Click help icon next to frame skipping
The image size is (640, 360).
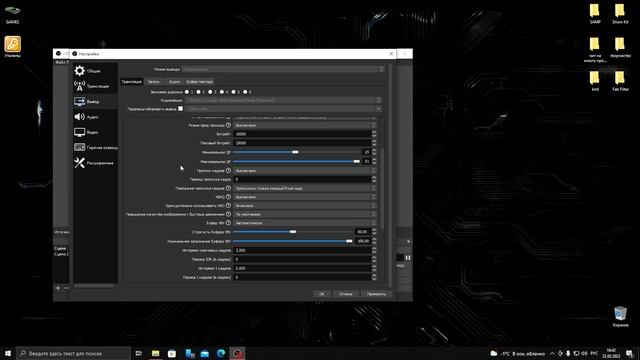coord(228,171)
